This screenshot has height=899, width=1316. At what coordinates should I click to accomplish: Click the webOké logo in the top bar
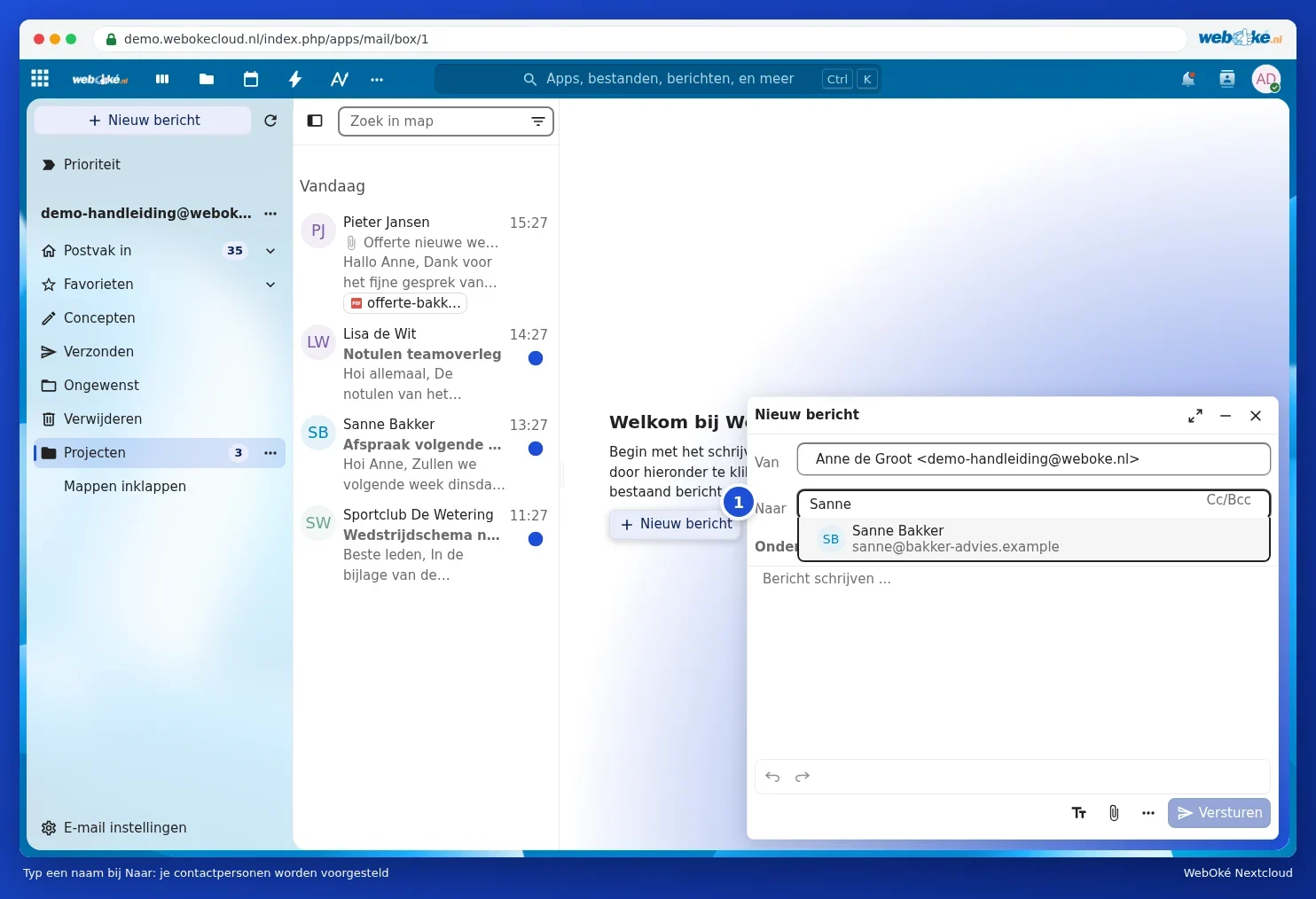99,80
